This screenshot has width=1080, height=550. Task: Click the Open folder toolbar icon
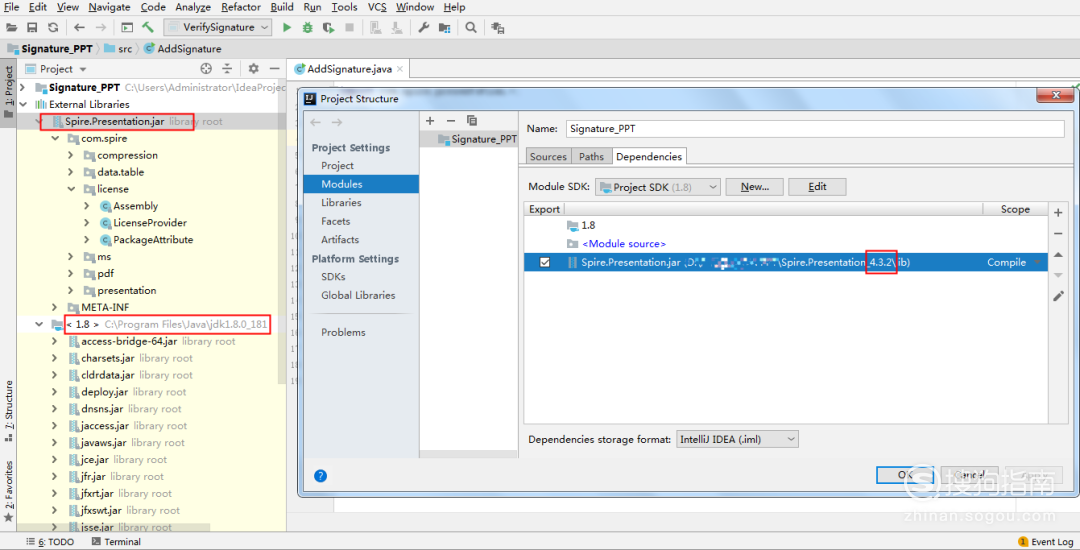tap(11, 28)
